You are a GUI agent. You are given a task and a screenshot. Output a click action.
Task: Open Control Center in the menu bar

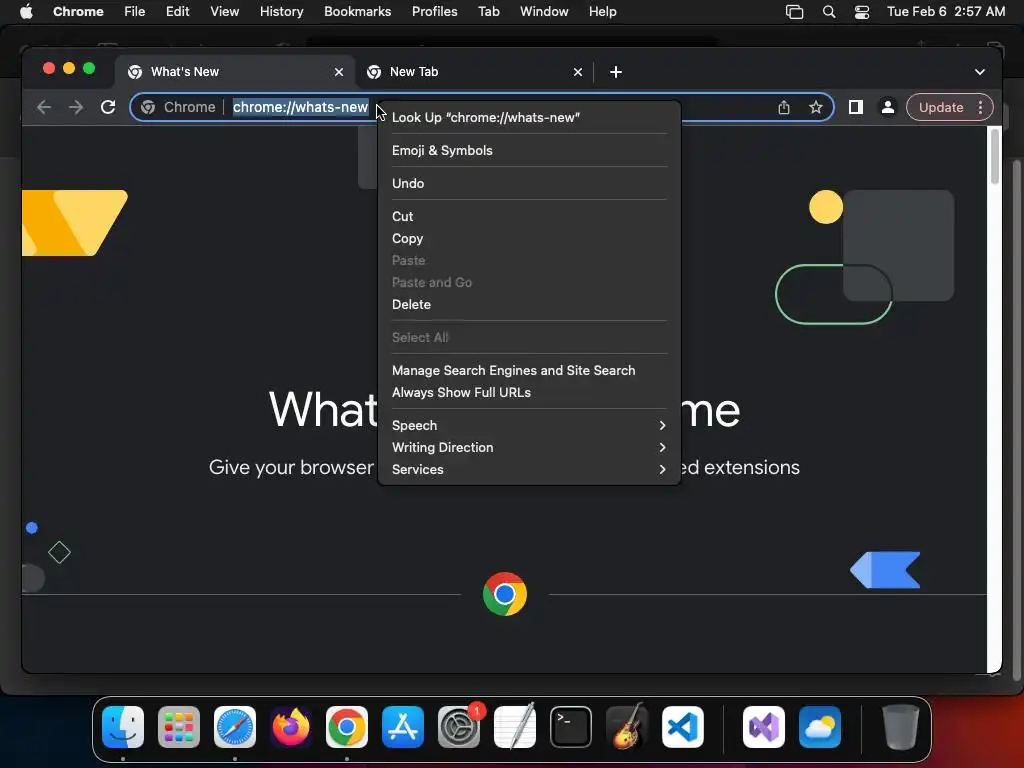[x=862, y=12]
